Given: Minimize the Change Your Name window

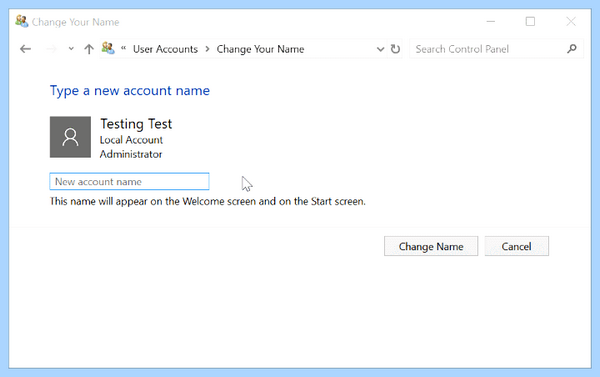Looking at the screenshot, I should point(491,22).
